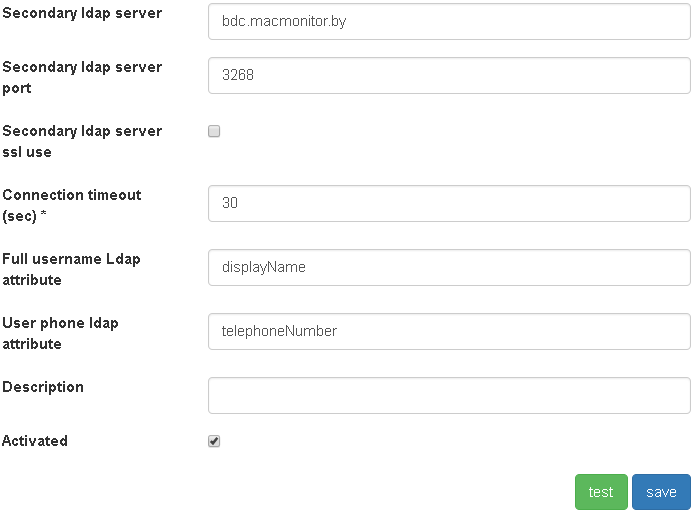
Task: Click the "Description" label text
Action: [x=43, y=387]
